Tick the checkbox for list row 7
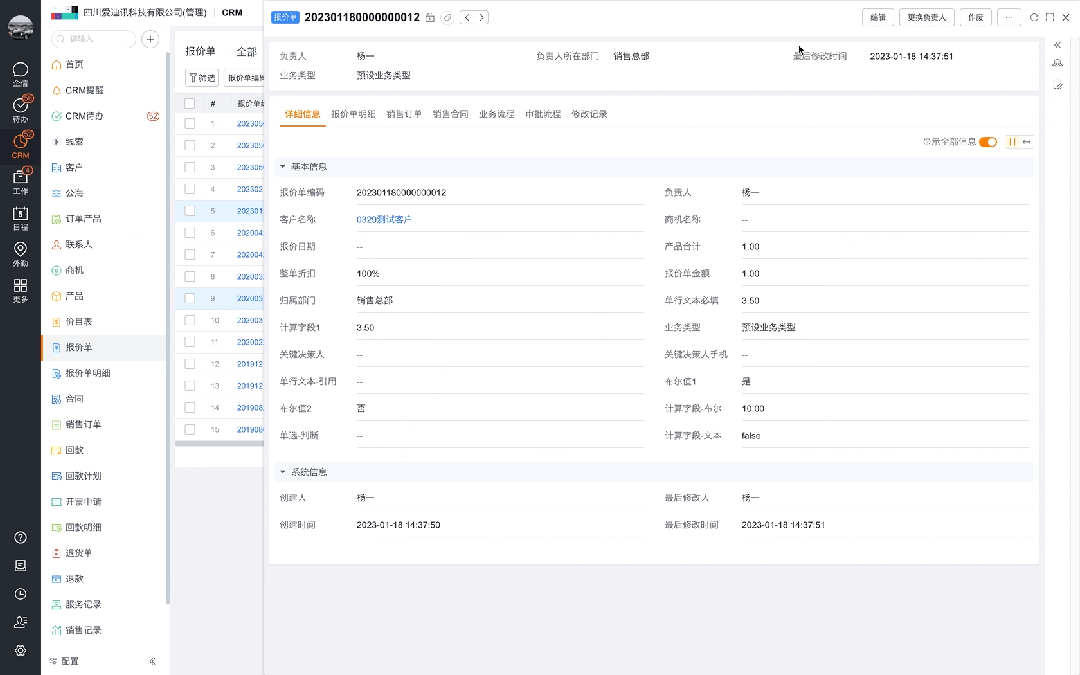The height and width of the screenshot is (675, 1080). (x=189, y=255)
